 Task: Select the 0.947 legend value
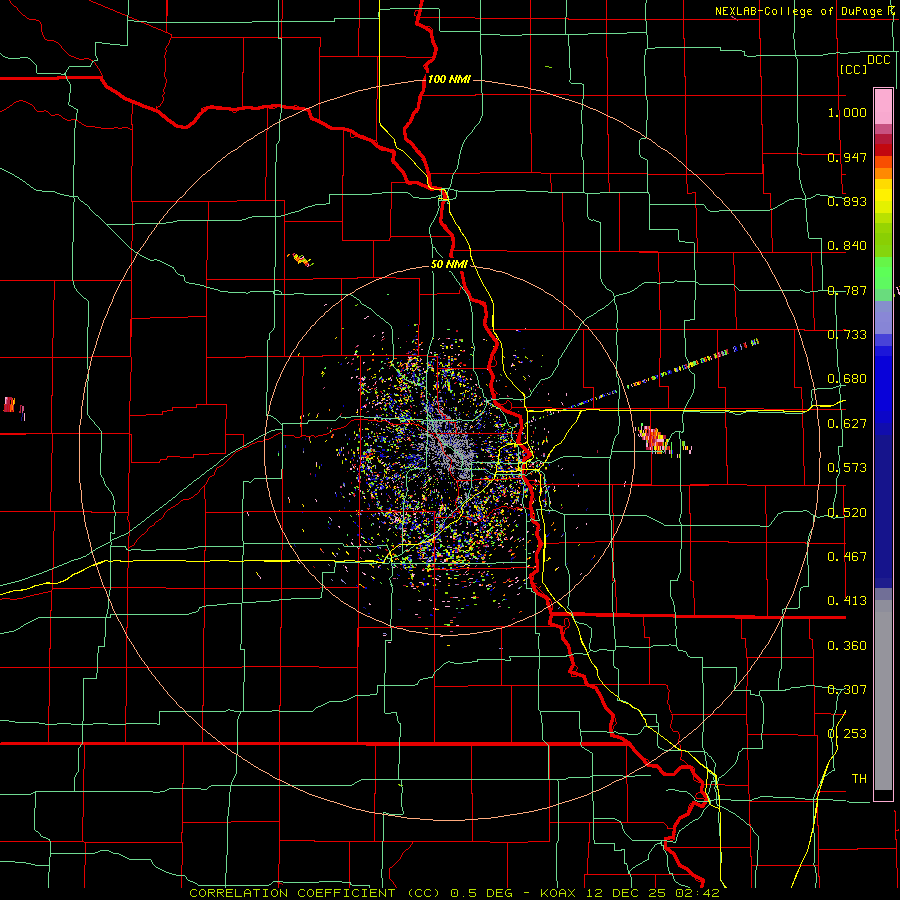[x=847, y=157]
